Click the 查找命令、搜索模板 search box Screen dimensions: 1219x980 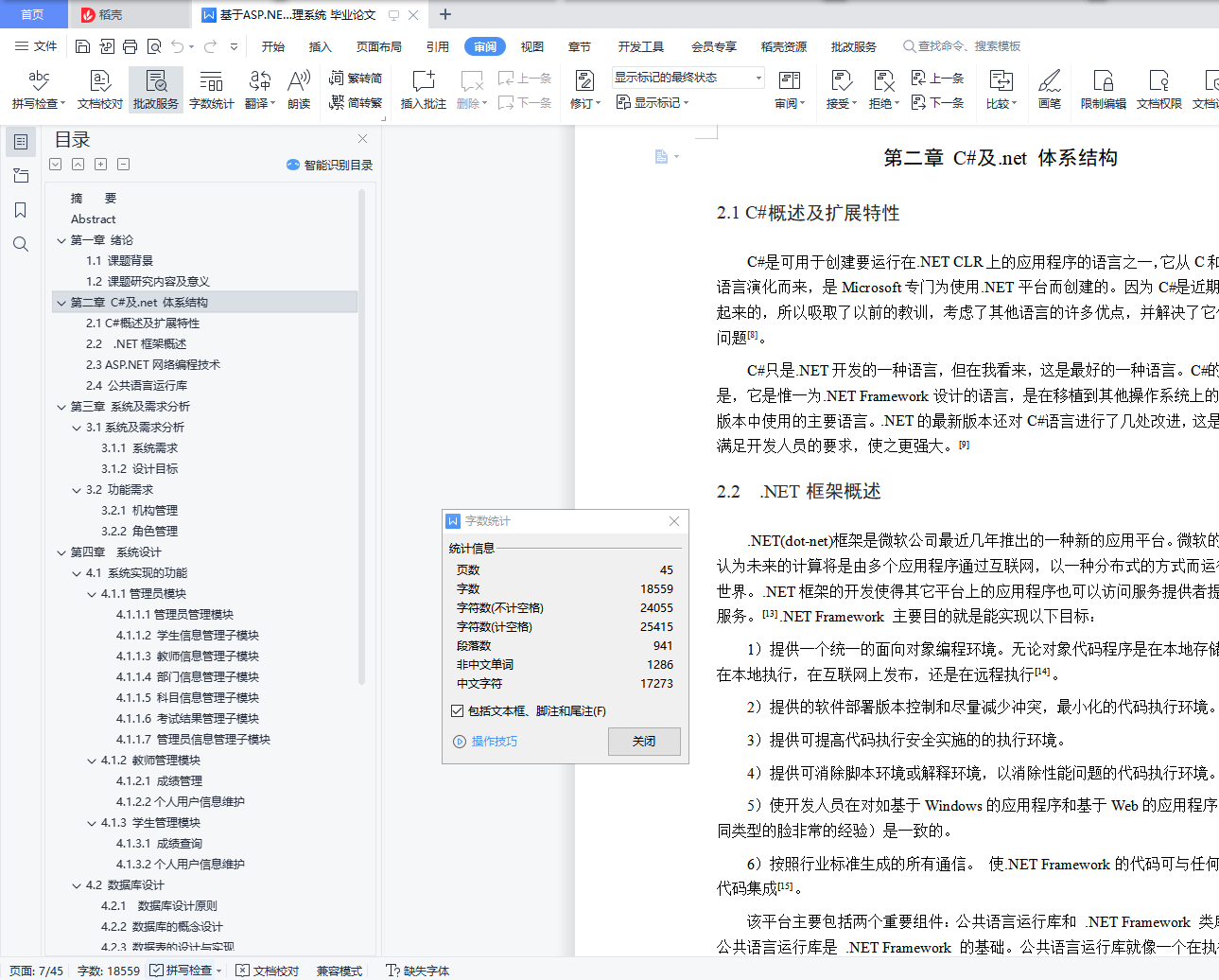coord(963,46)
